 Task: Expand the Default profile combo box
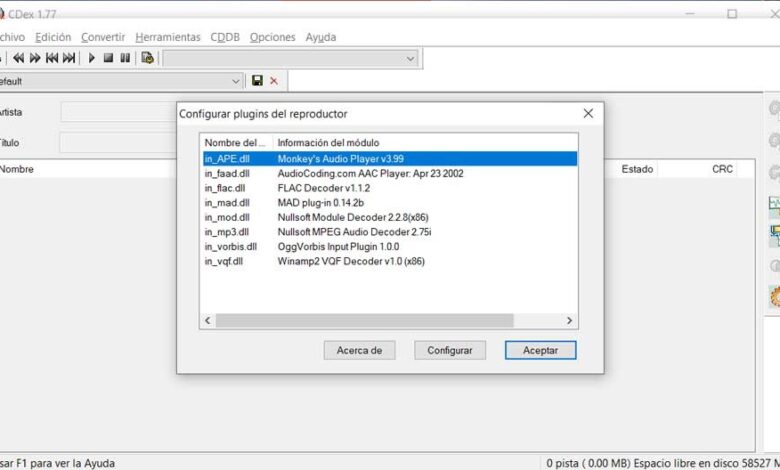click(x=236, y=81)
